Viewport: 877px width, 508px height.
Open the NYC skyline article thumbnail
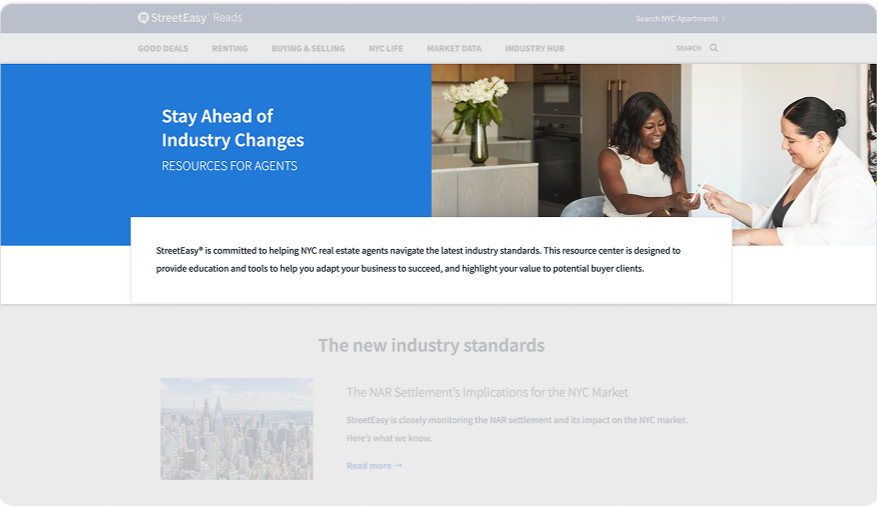237,429
